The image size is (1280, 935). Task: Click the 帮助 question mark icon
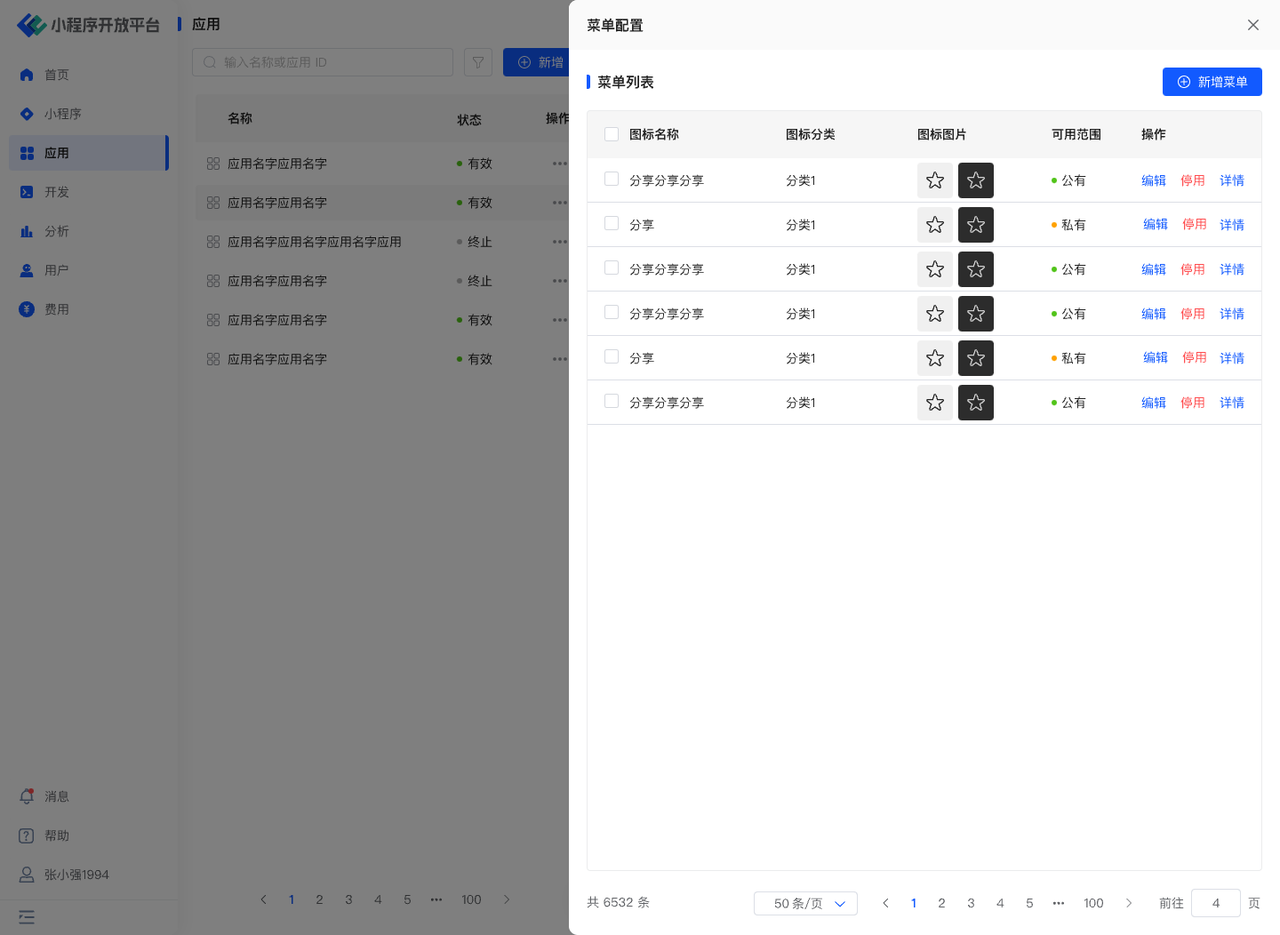(x=27, y=836)
